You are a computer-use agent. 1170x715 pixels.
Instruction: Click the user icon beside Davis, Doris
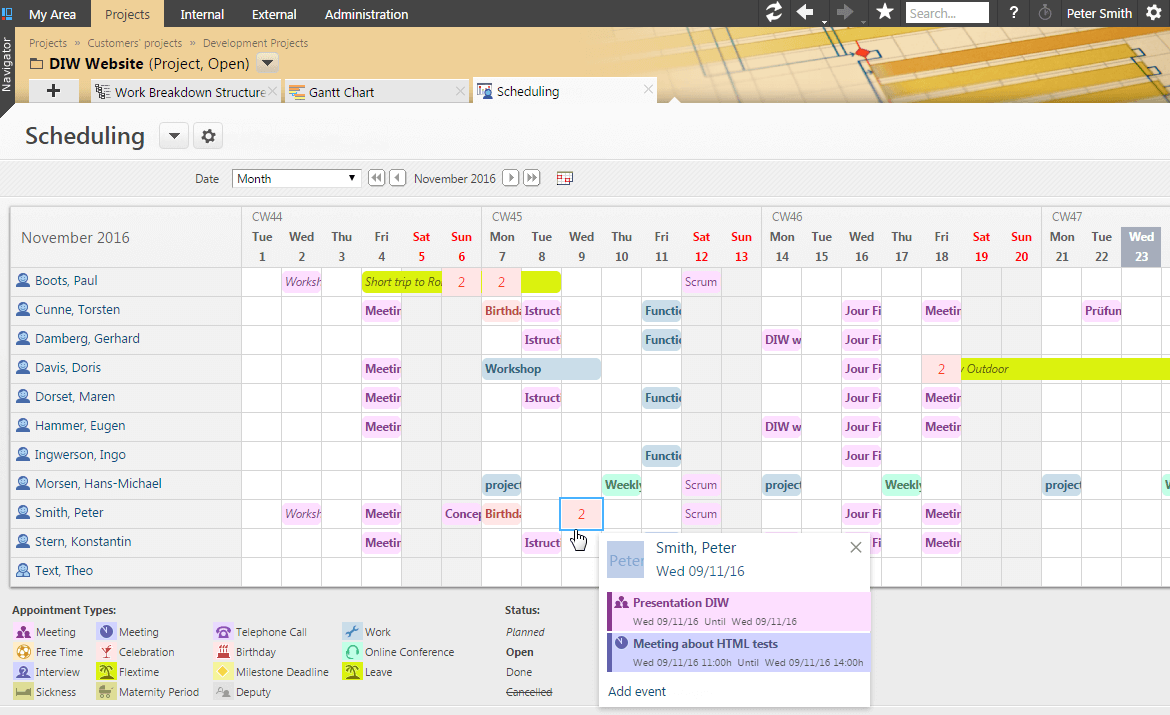click(23, 368)
